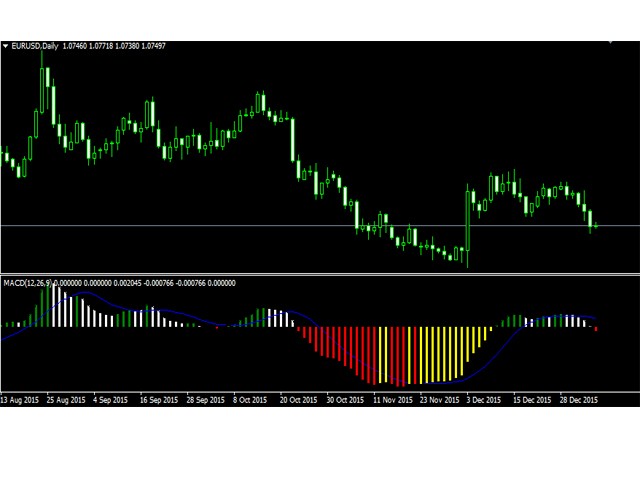The height and width of the screenshot is (480, 640).
Task: Click the 11 Nov 2015 date label
Action: tap(393, 400)
